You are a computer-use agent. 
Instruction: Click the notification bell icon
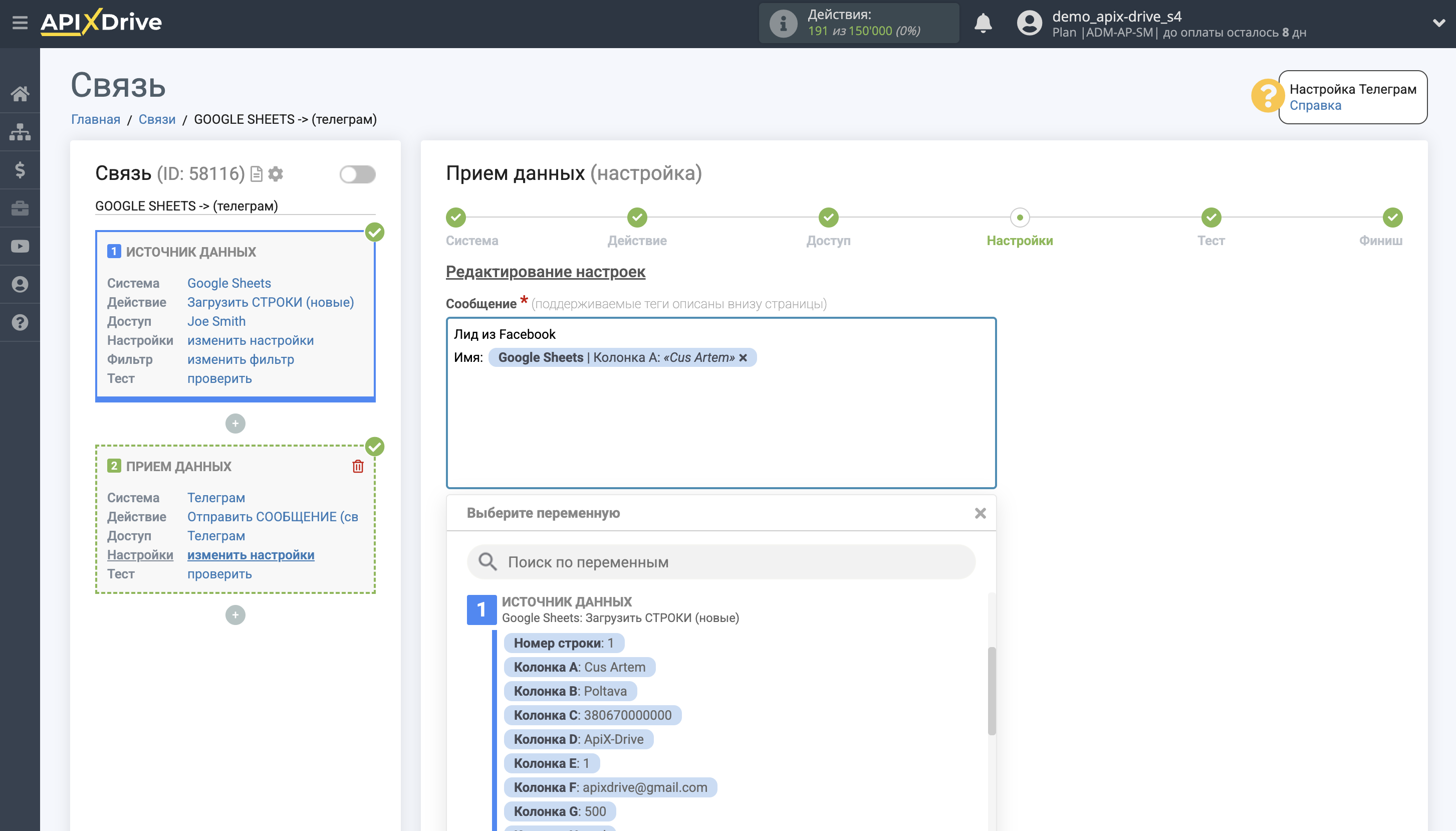click(983, 24)
